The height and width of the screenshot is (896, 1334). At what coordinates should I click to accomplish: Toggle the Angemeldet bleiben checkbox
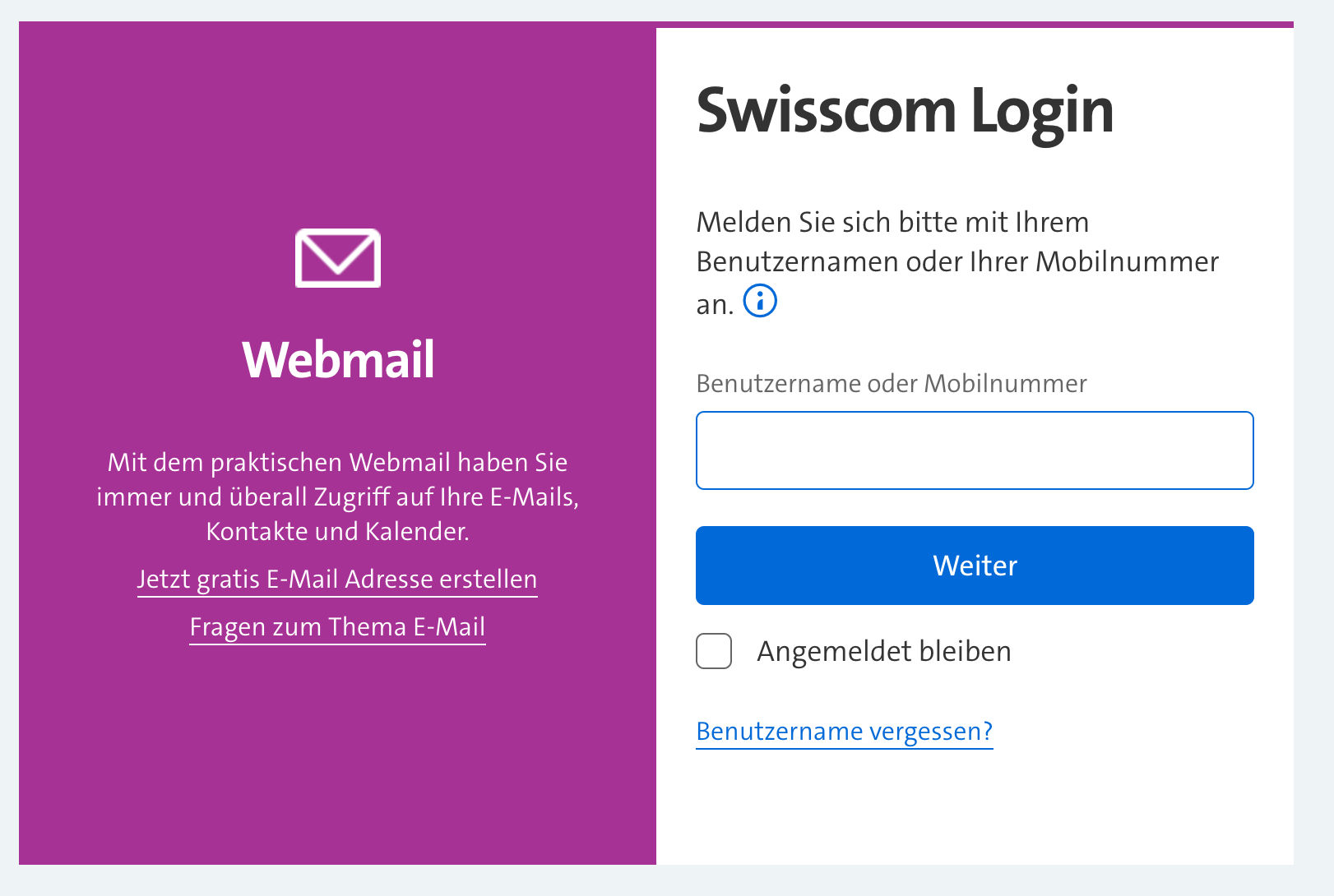(x=714, y=651)
